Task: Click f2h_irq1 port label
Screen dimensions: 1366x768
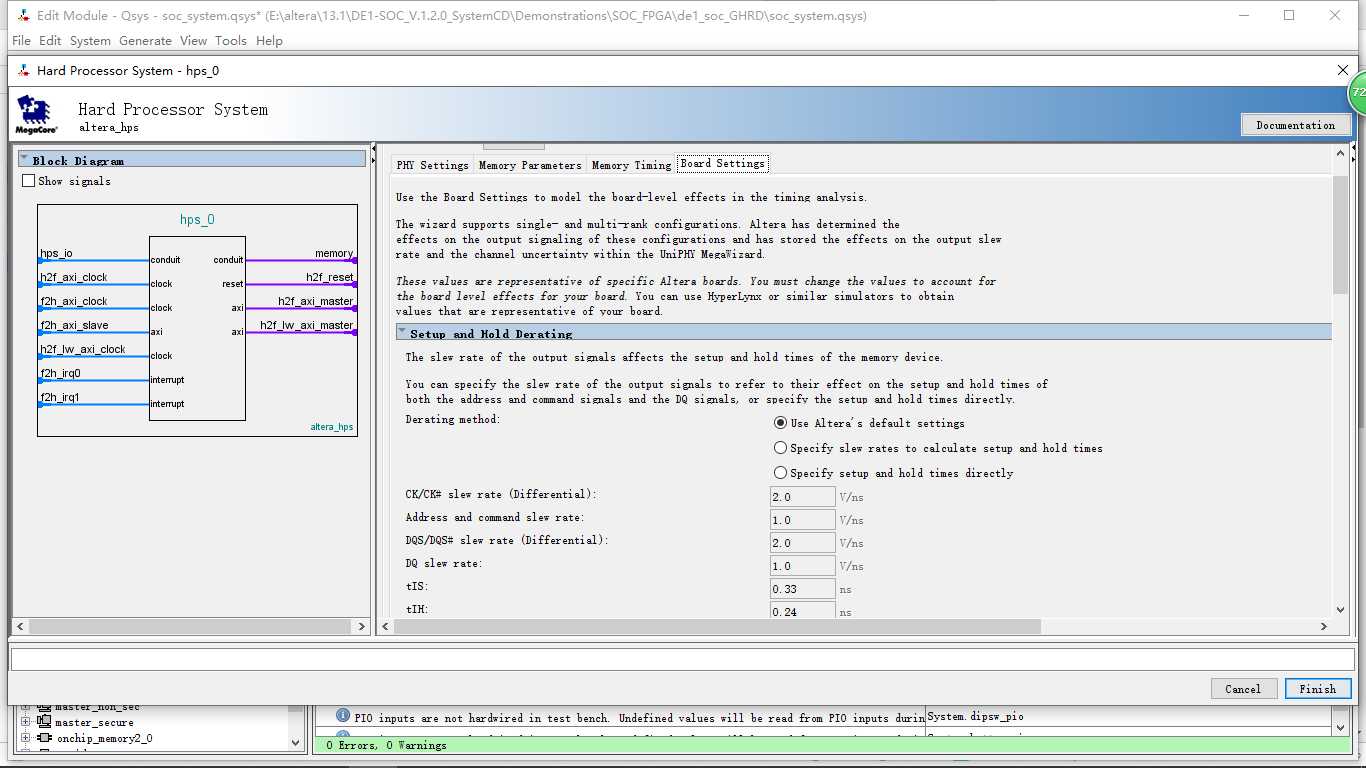Action: pyautogui.click(x=60, y=397)
